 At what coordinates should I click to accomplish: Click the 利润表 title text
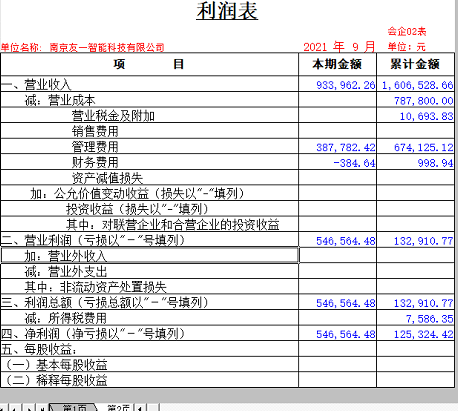click(x=227, y=11)
